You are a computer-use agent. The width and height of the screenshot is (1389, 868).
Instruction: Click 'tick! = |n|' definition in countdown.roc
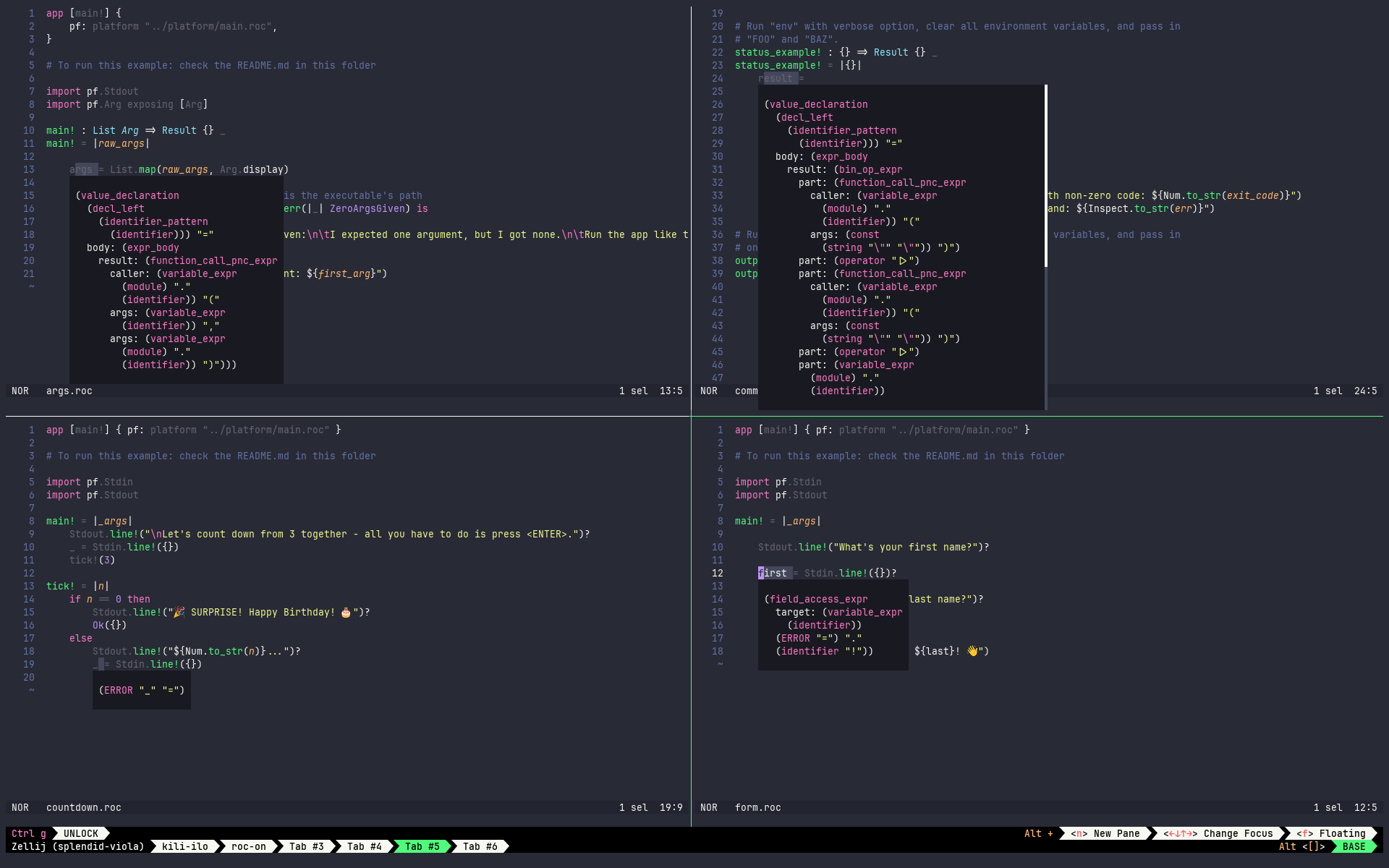point(78,586)
